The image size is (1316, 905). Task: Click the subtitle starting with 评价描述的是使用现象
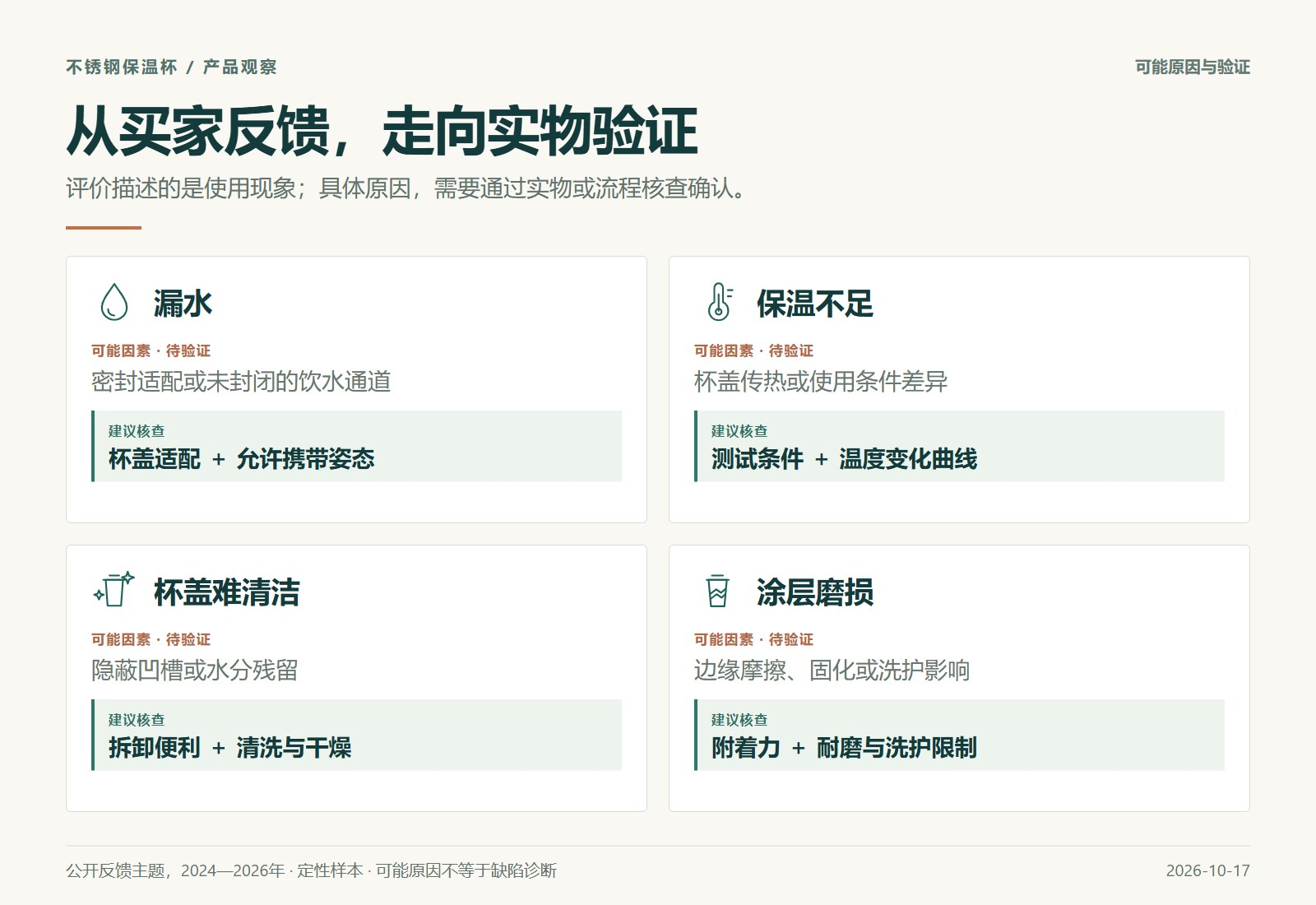(x=406, y=188)
